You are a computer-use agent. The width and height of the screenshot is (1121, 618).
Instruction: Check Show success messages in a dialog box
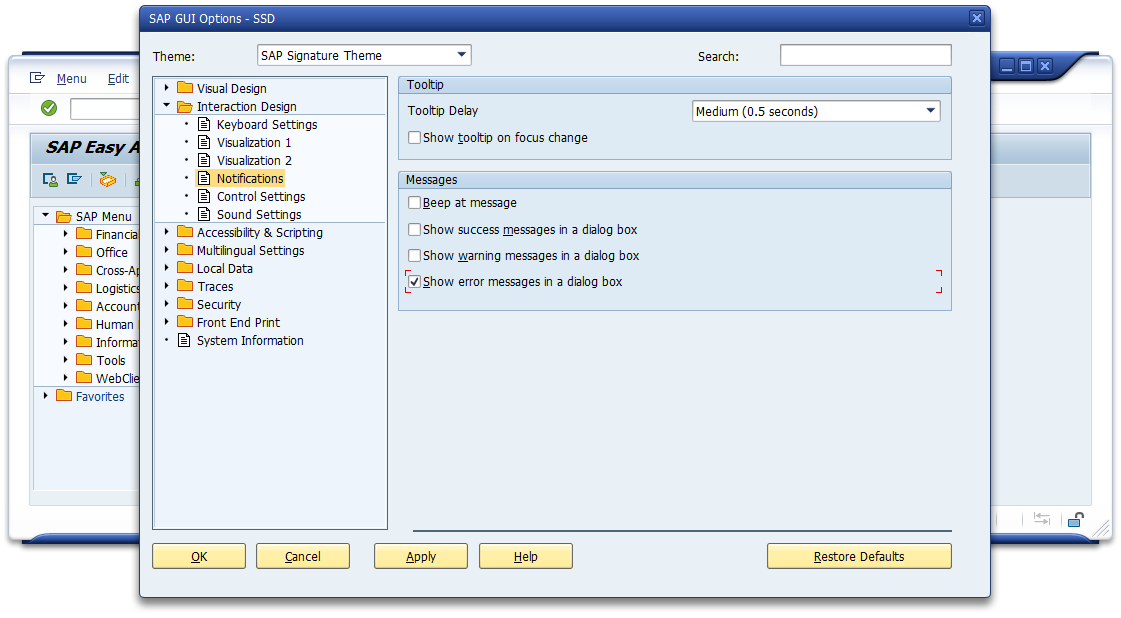[x=414, y=230]
